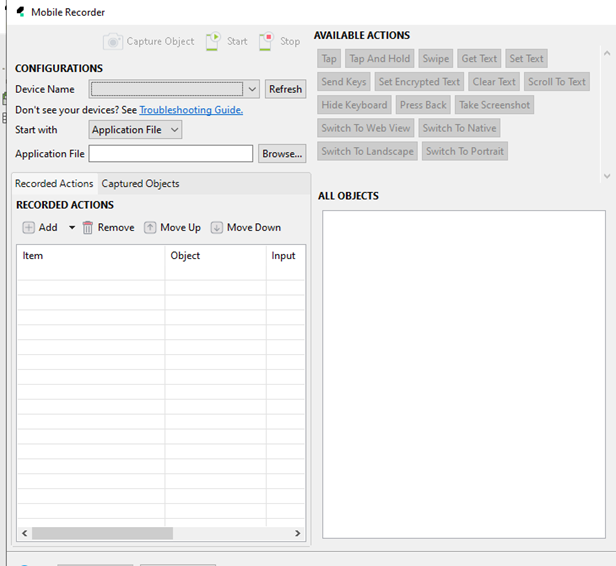Click the Item column header
Viewport: 616px width, 566px height.
pyautogui.click(x=91, y=256)
